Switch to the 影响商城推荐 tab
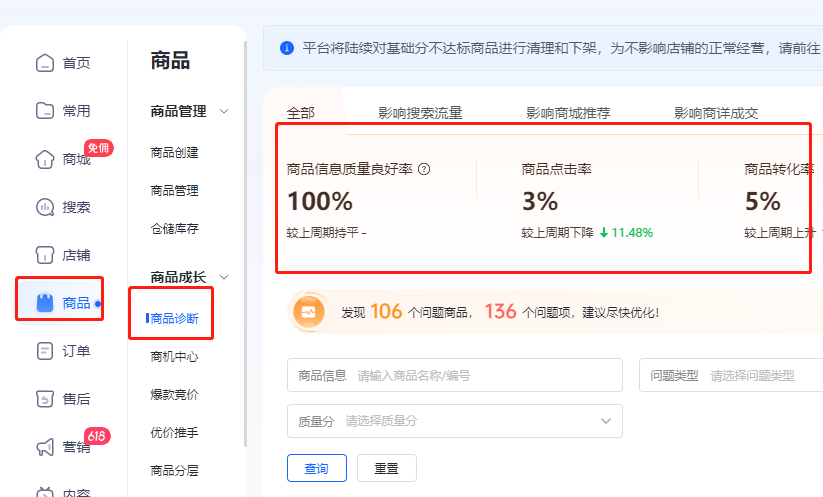823x497 pixels. (568, 113)
